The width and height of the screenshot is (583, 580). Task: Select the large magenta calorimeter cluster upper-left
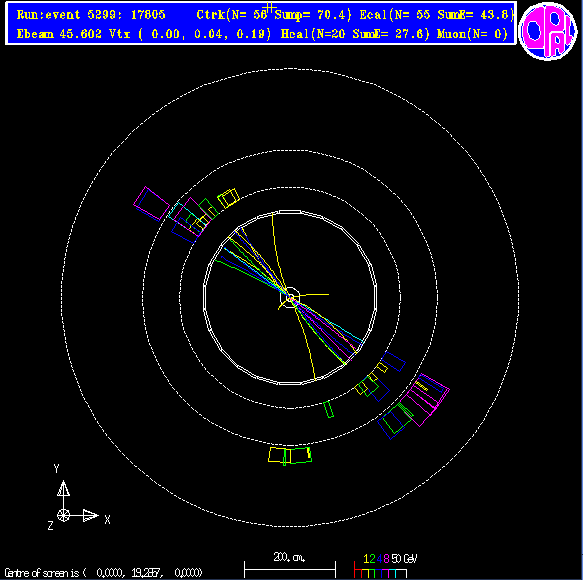click(x=152, y=203)
